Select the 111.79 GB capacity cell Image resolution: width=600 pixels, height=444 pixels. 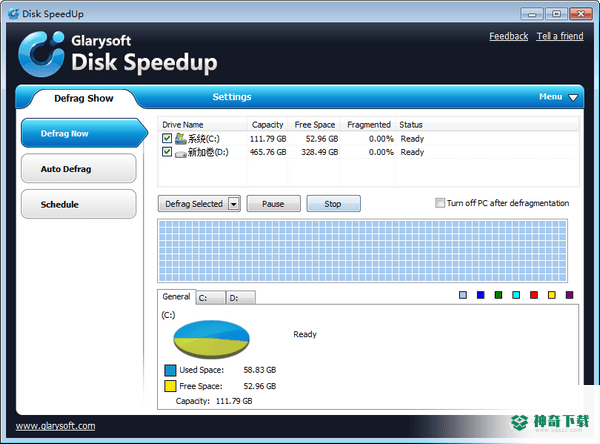coord(268,139)
